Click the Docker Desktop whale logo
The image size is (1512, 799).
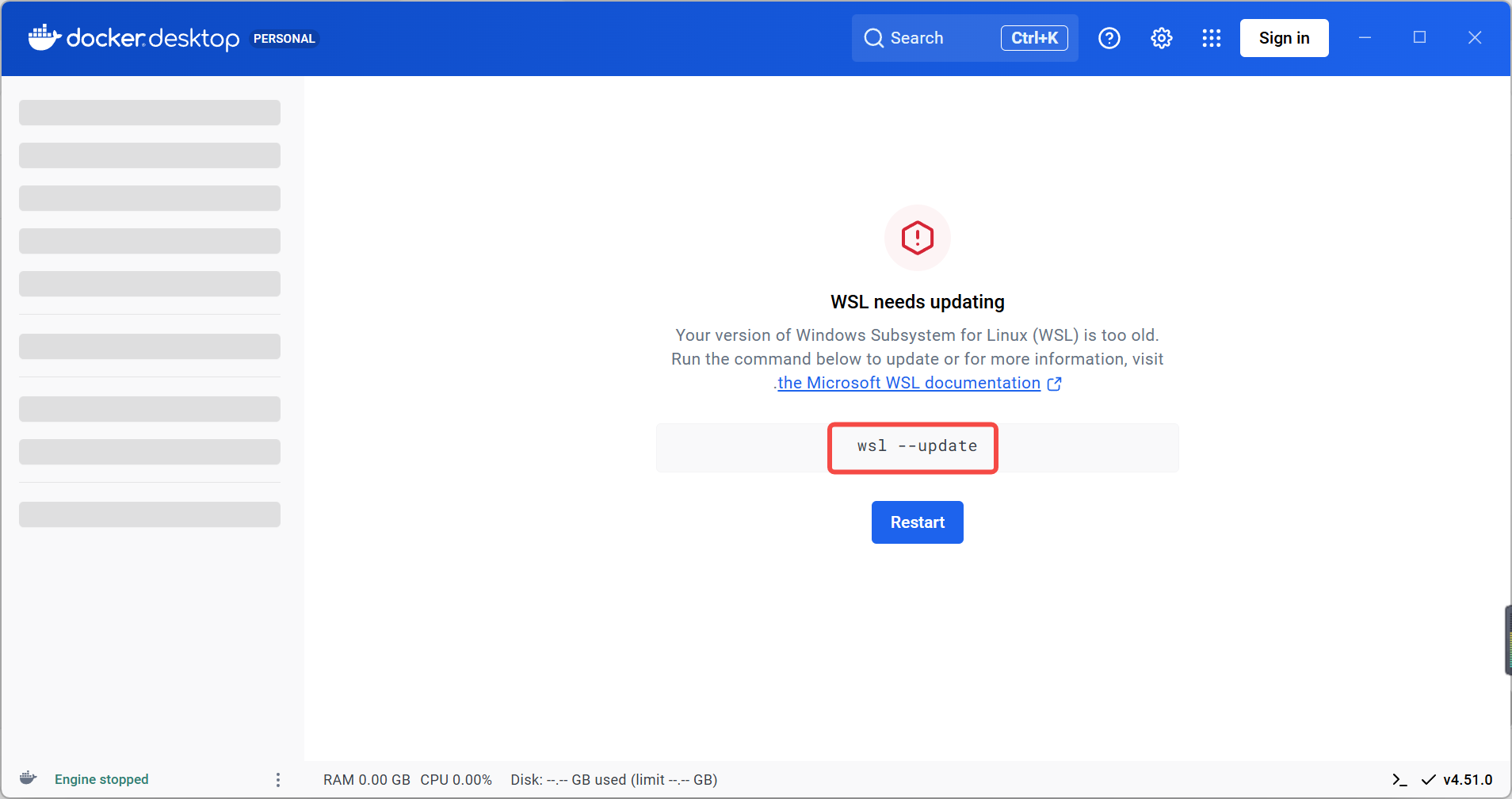[x=44, y=37]
